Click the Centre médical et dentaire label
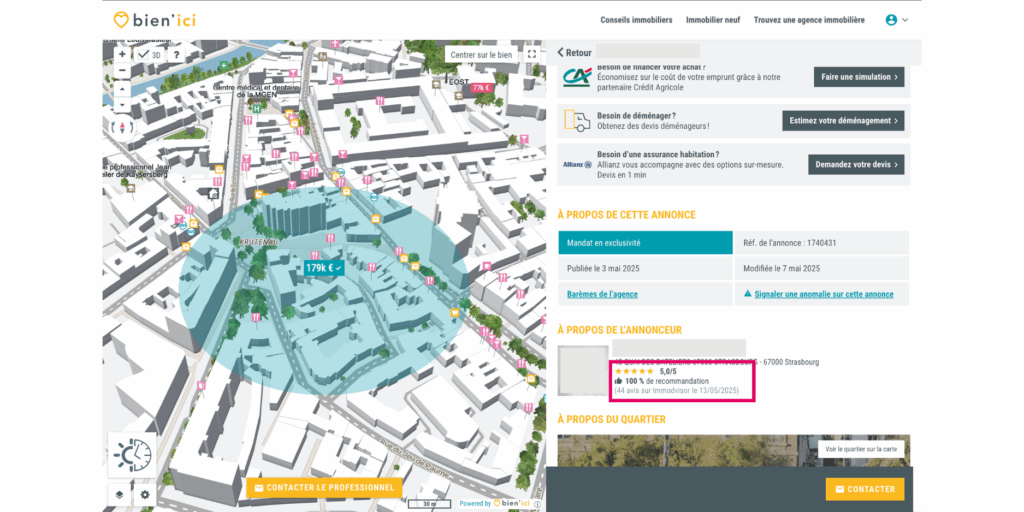The height and width of the screenshot is (512, 1024). tap(256, 91)
